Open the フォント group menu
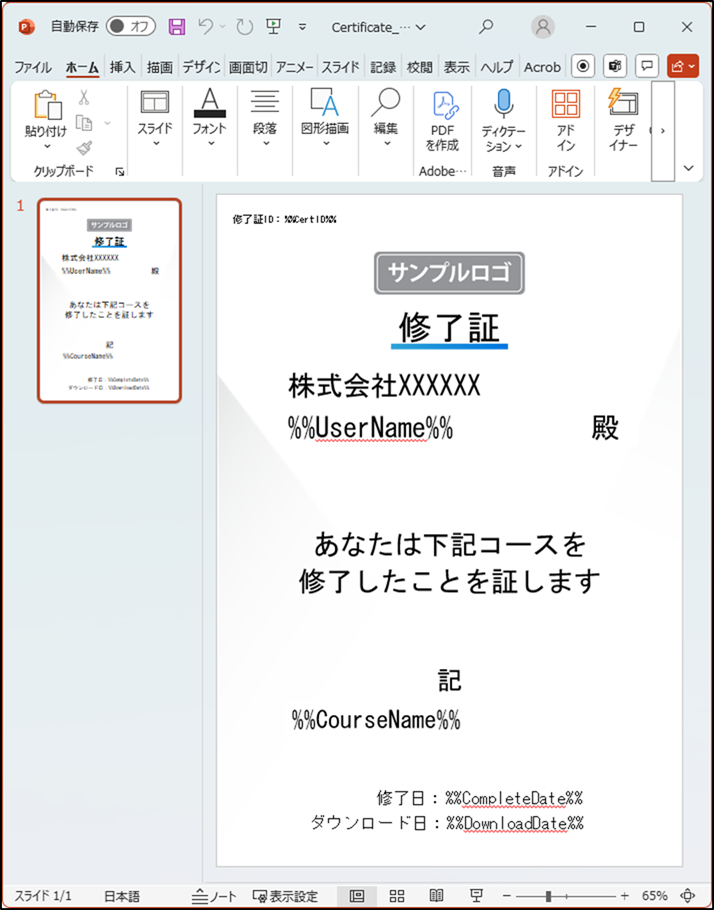 (x=210, y=118)
